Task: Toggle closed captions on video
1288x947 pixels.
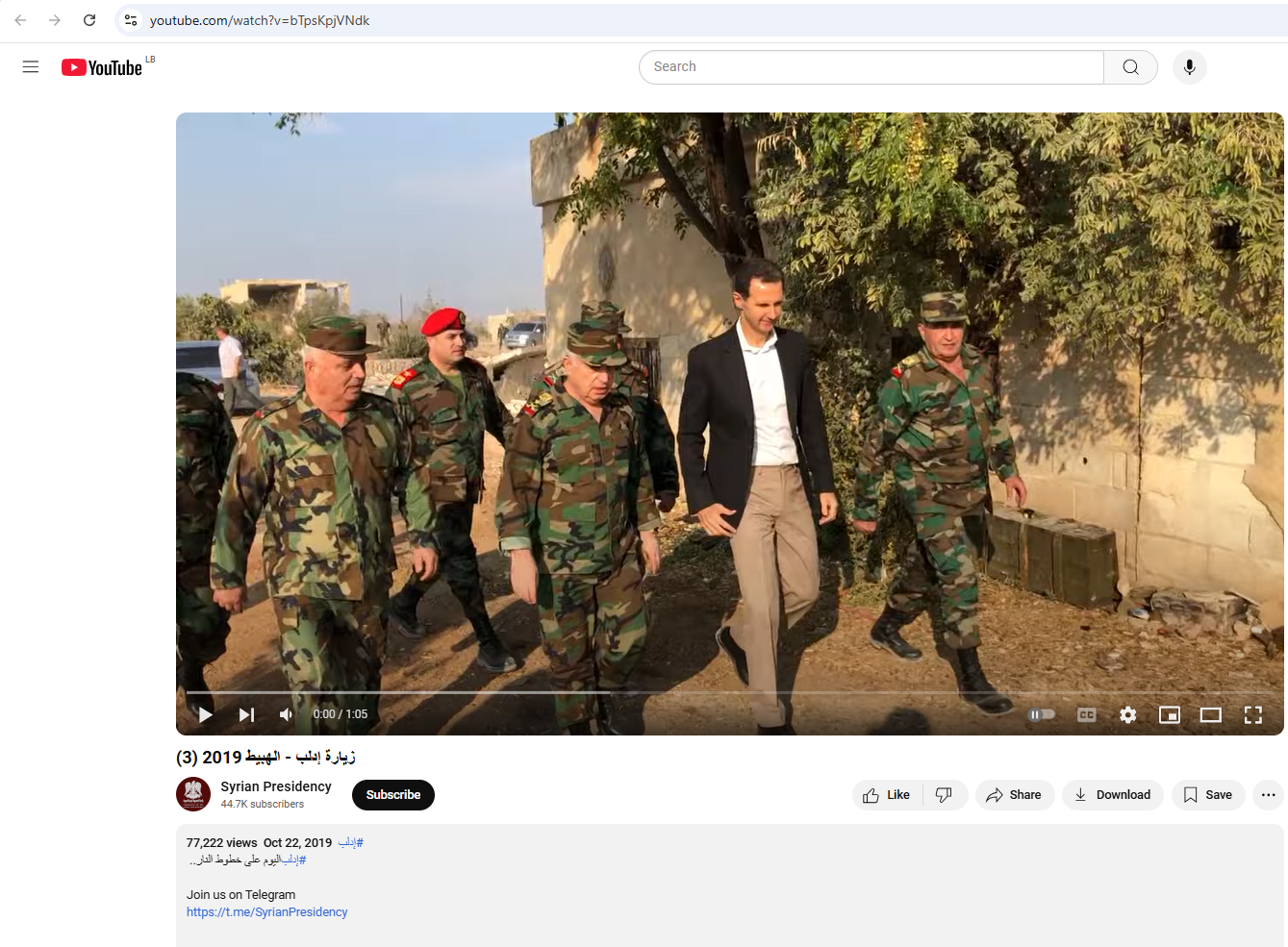Action: [x=1086, y=714]
